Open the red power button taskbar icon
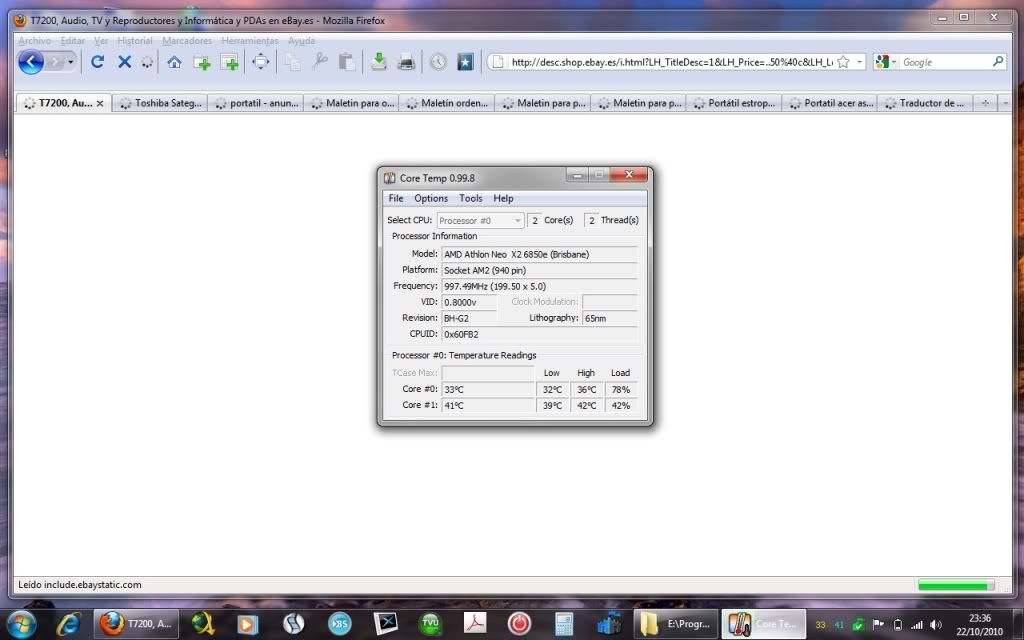Viewport: 1024px width, 640px height. 519,624
